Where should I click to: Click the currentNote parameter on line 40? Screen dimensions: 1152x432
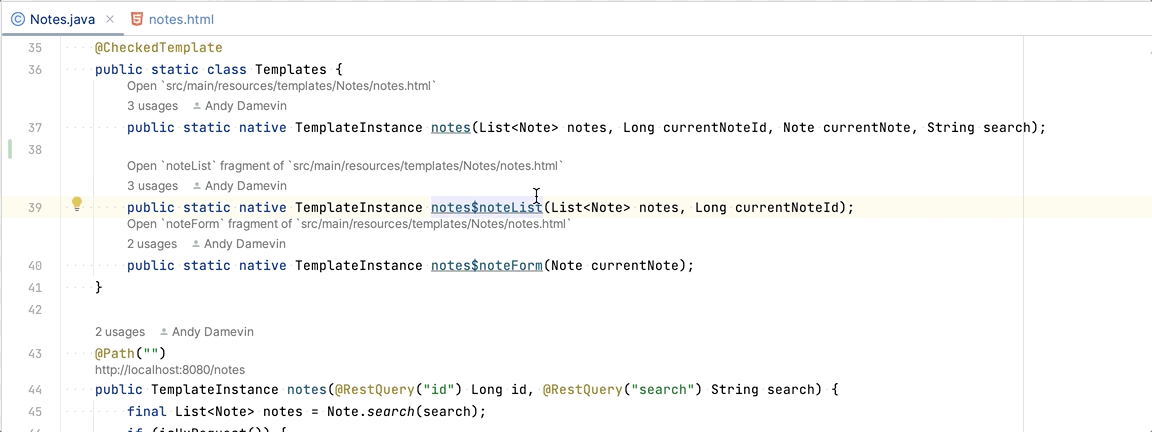coord(635,266)
